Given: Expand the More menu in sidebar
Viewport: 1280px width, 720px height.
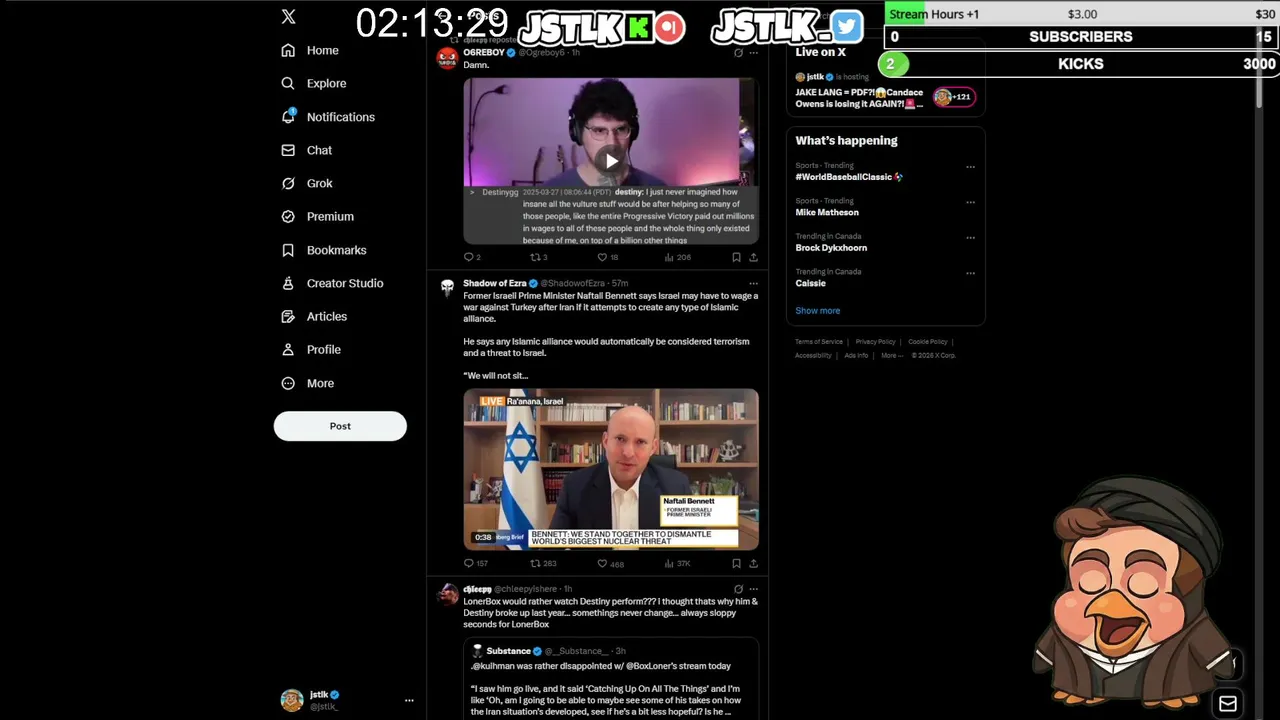Looking at the screenshot, I should 308,383.
